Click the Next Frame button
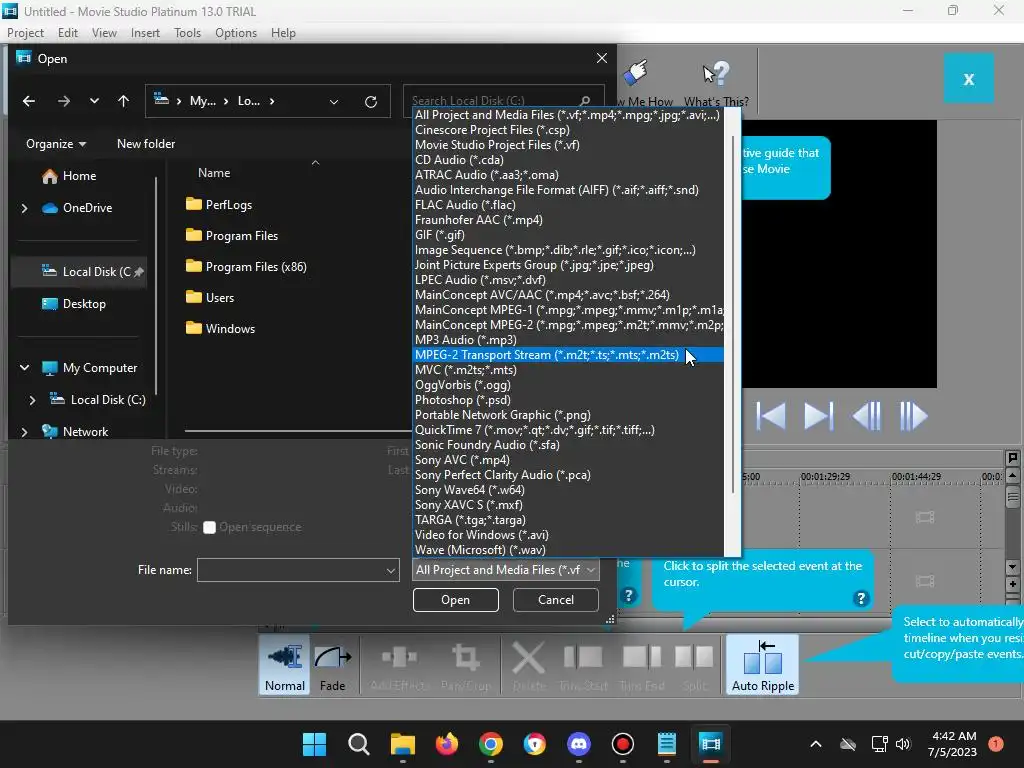 (913, 415)
